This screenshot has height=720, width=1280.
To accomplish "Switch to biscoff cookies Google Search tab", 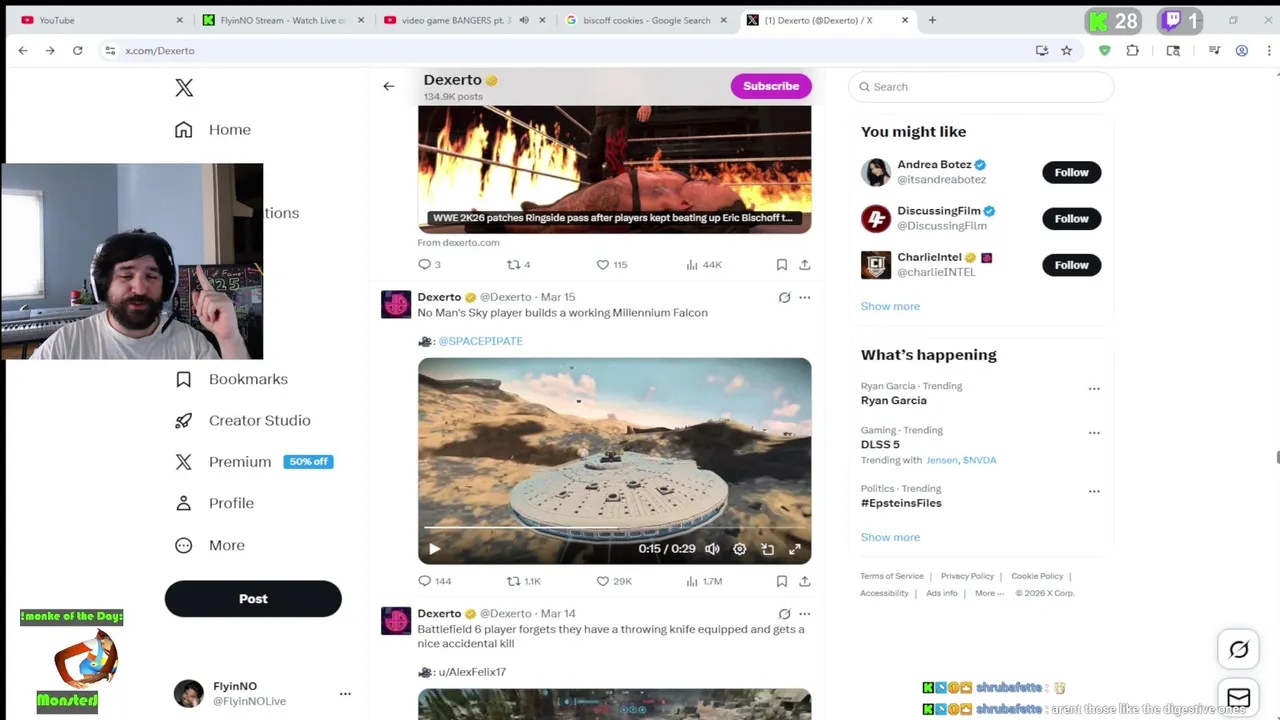I will (x=647, y=20).
